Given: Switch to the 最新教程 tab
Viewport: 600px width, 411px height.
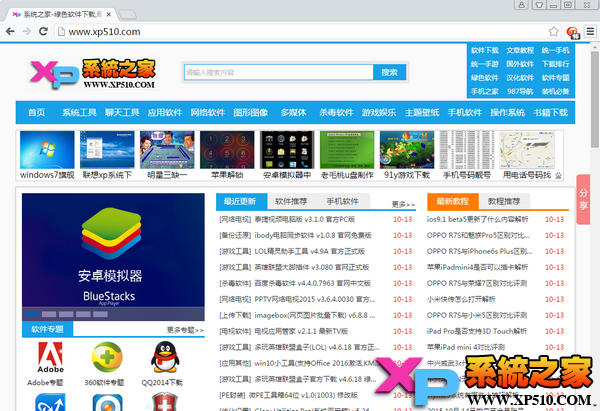Looking at the screenshot, I should [453, 201].
